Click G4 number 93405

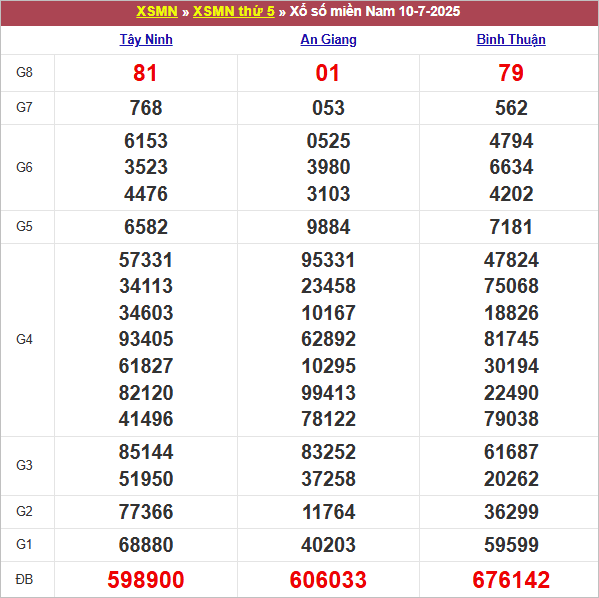[146, 339]
